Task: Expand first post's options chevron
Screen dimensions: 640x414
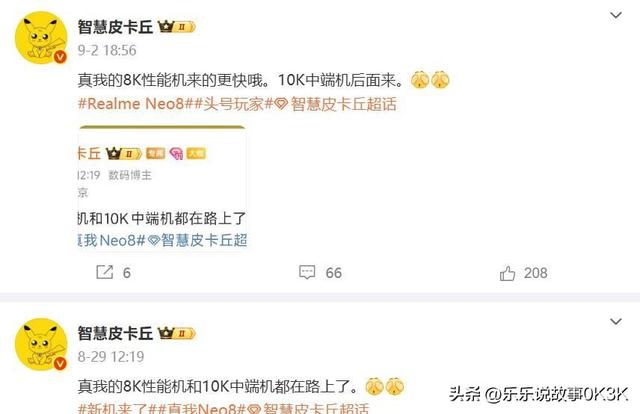Action: [616, 16]
